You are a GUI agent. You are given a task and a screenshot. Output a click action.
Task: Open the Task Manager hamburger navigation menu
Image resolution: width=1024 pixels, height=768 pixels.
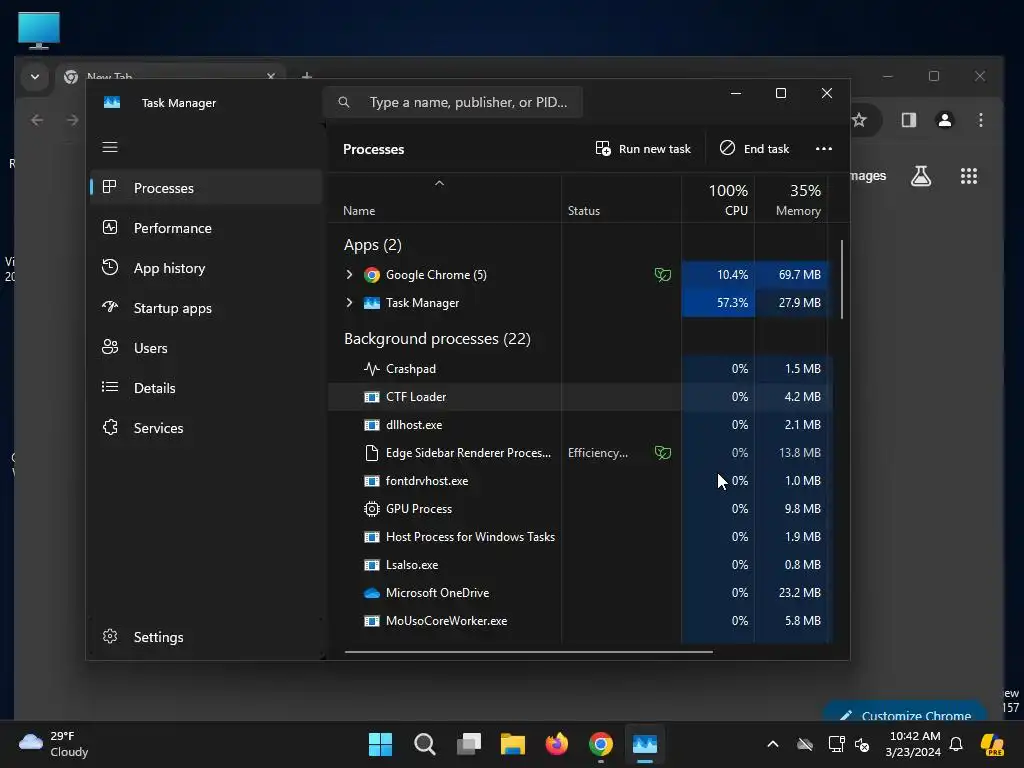point(110,147)
